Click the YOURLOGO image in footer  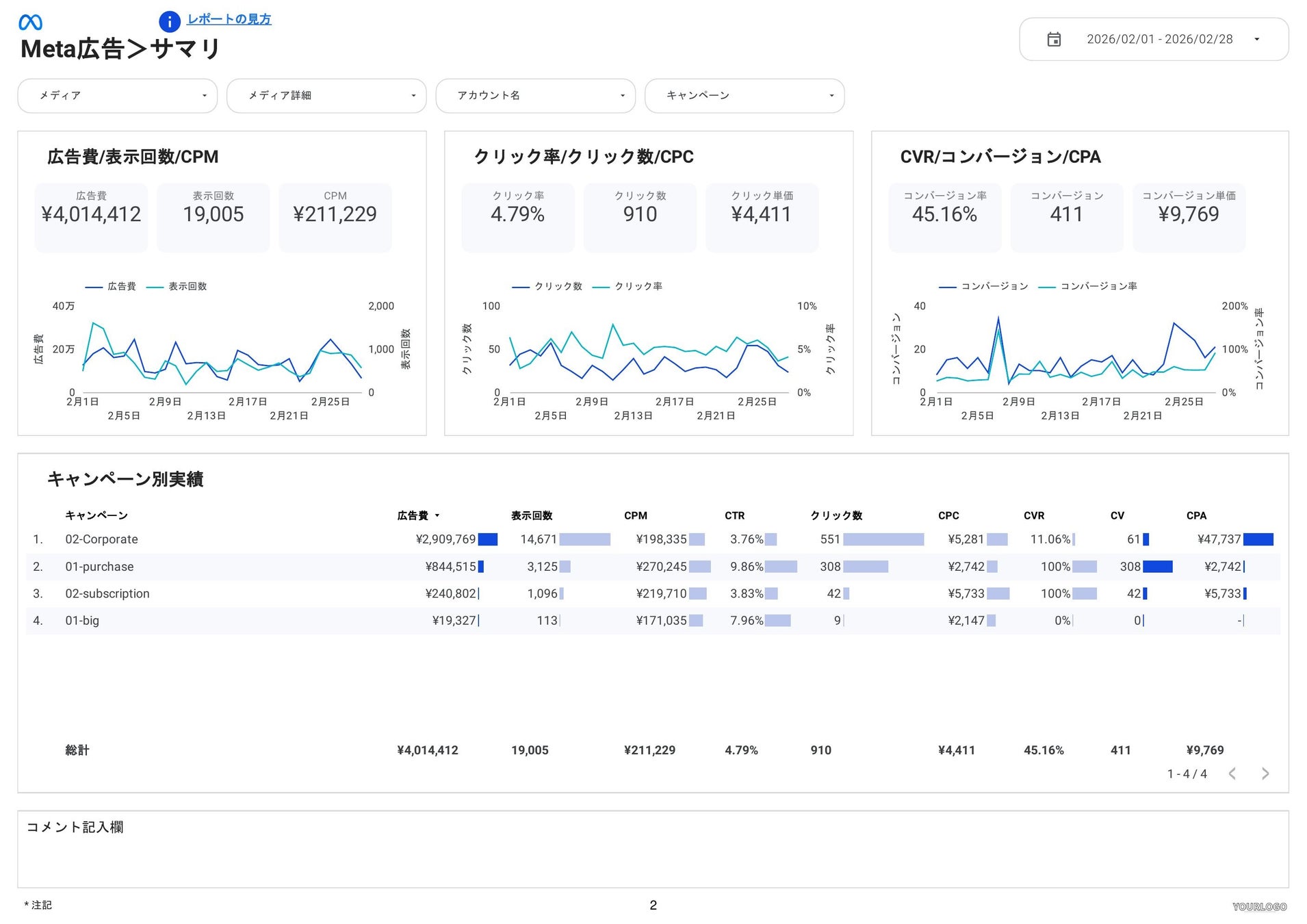(x=1259, y=906)
